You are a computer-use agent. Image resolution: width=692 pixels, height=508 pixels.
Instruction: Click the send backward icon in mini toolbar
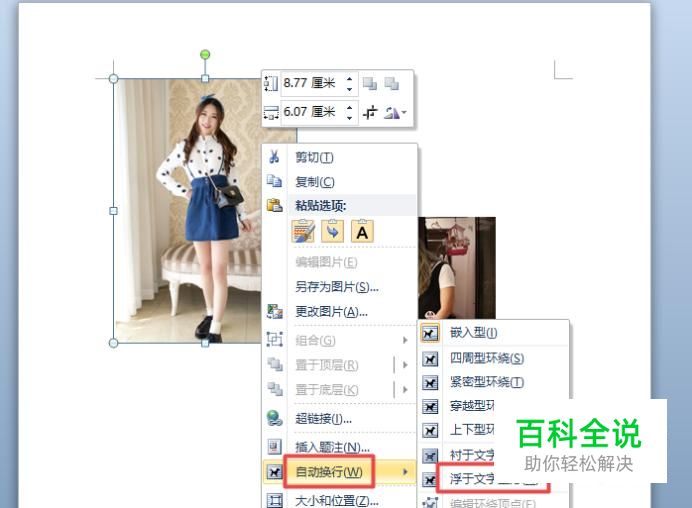click(x=391, y=83)
